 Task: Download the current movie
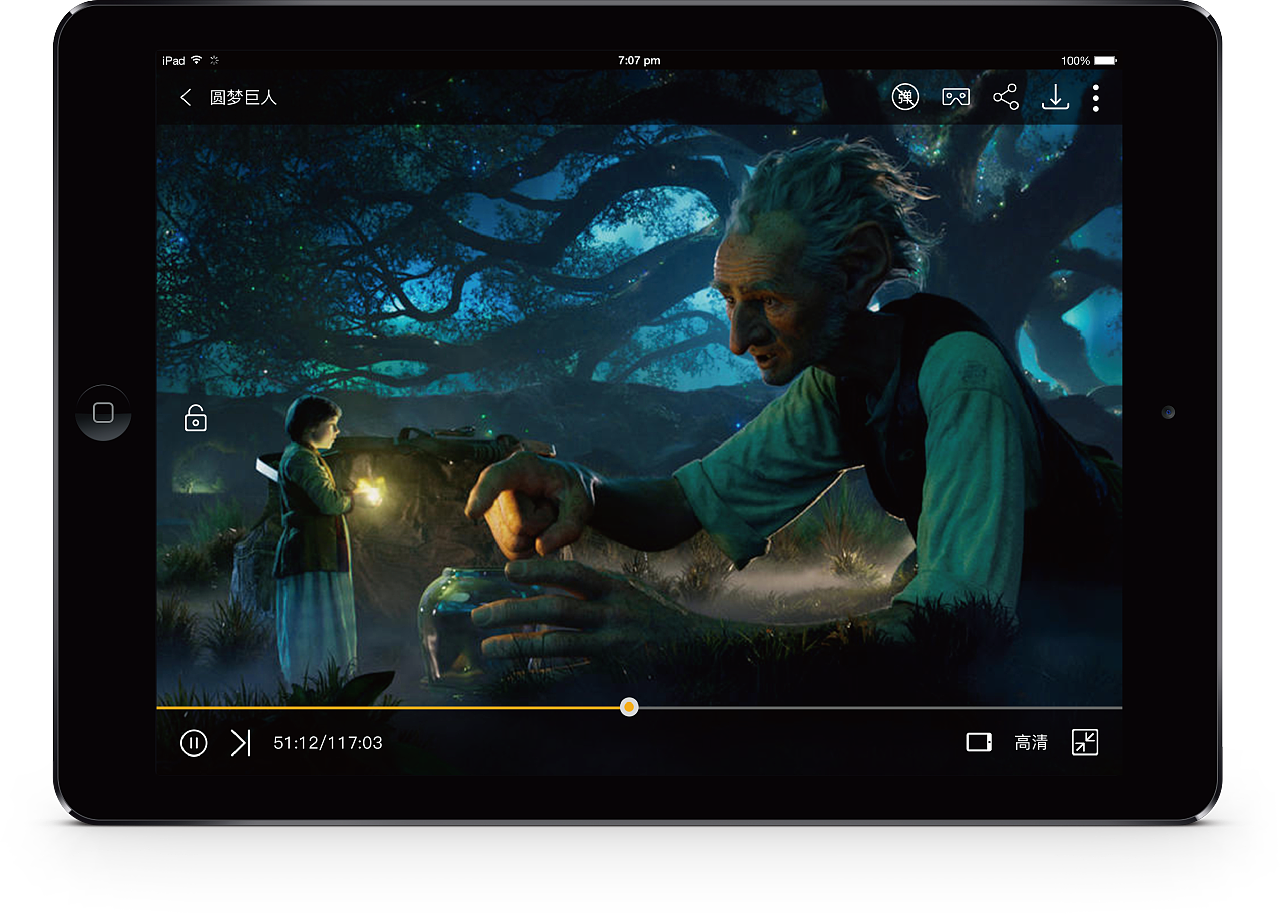(x=1056, y=97)
